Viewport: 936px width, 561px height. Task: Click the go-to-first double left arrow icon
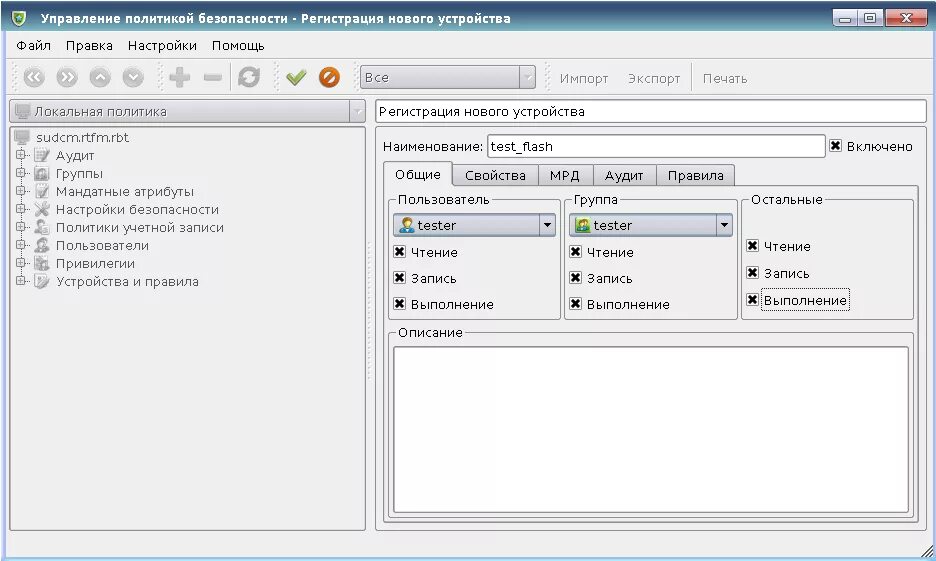pyautogui.click(x=34, y=78)
